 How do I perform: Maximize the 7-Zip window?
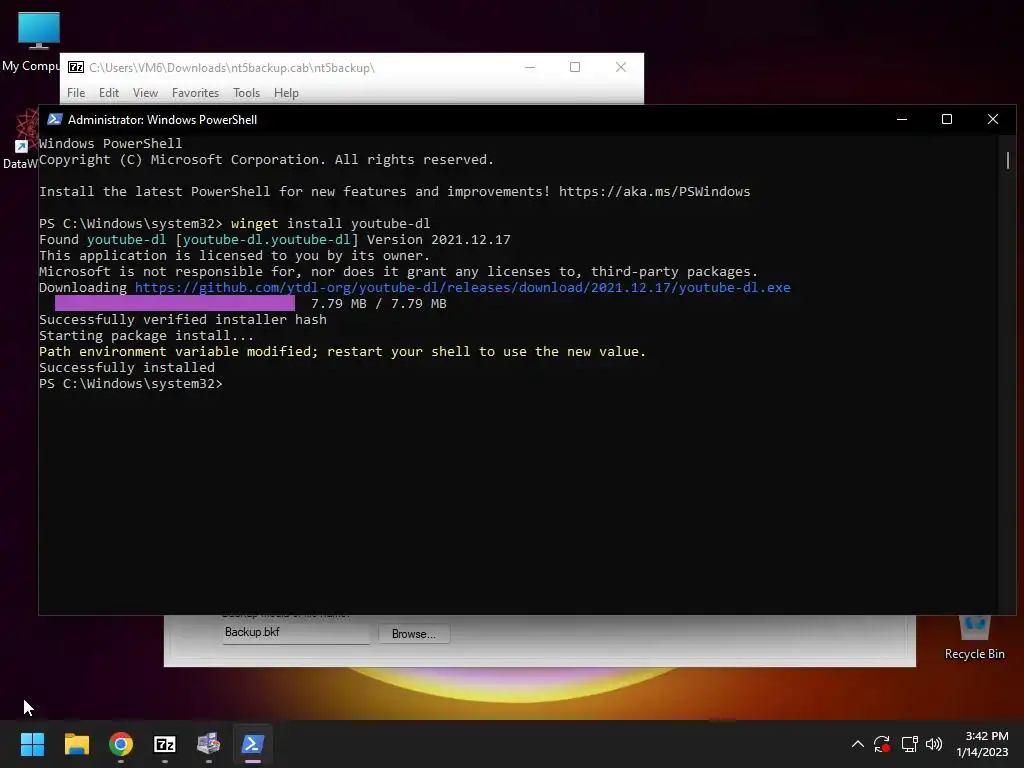coord(575,67)
